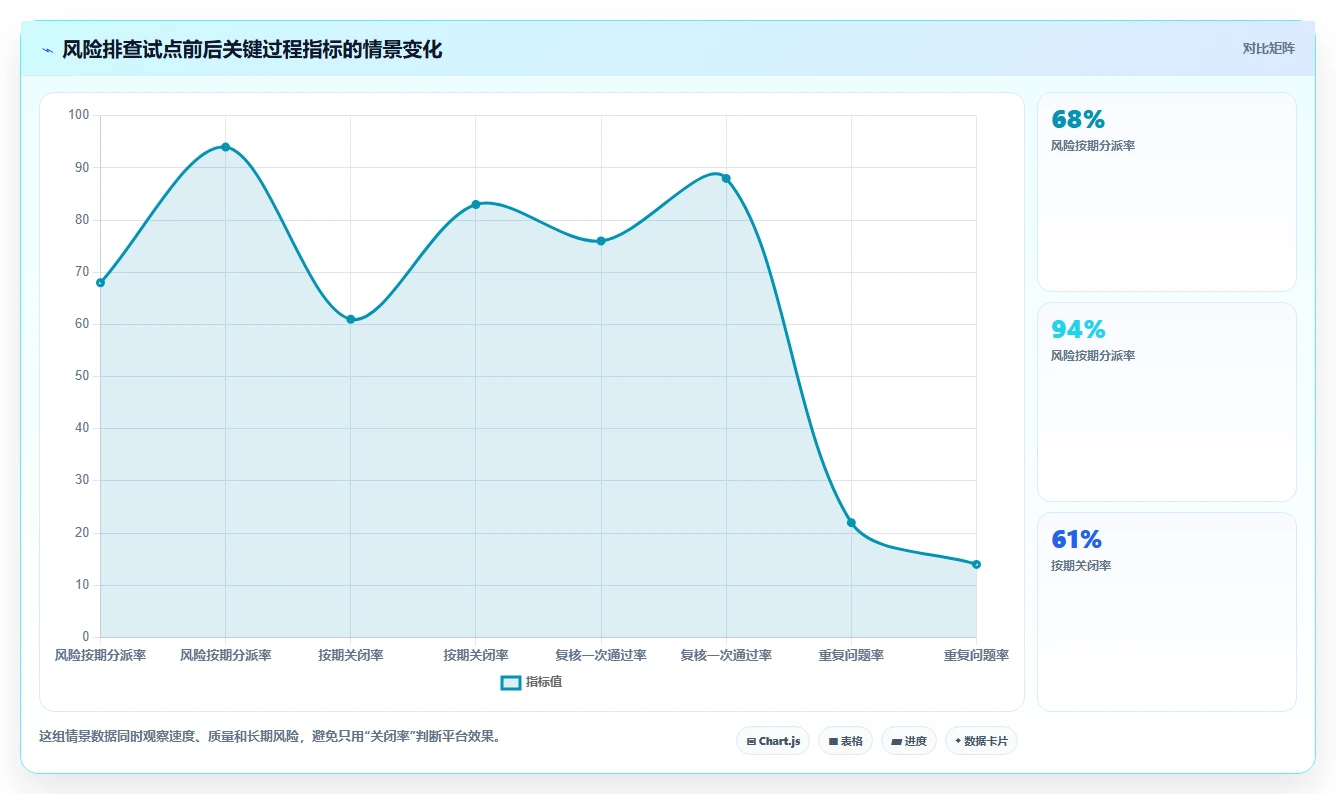Click the progress icon in the 进度 chip
The height and width of the screenshot is (794, 1336).
coord(896,742)
